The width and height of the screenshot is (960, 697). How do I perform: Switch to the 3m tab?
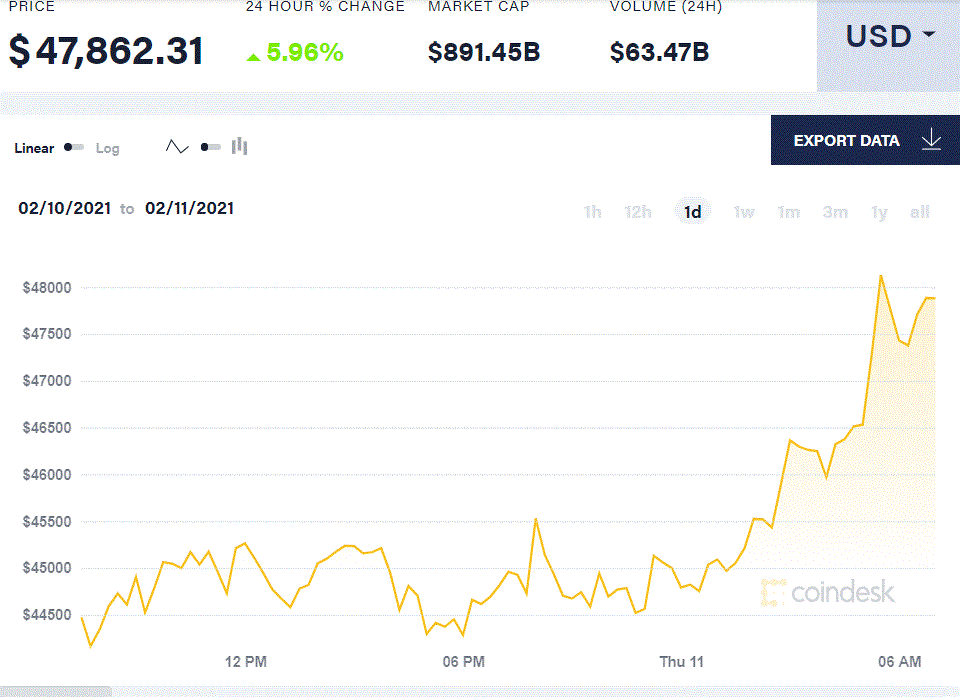(x=835, y=212)
